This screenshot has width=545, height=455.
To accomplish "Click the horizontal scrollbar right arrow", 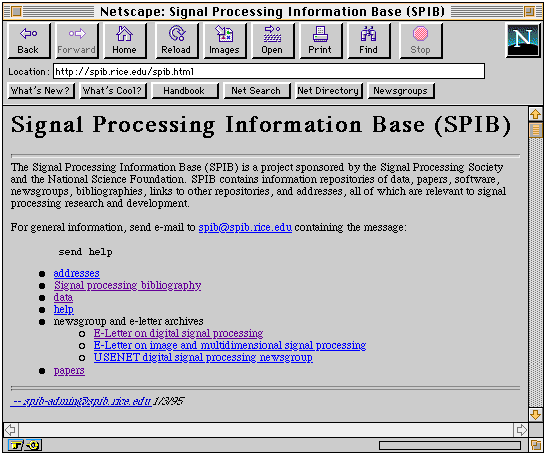I will tap(521, 430).
